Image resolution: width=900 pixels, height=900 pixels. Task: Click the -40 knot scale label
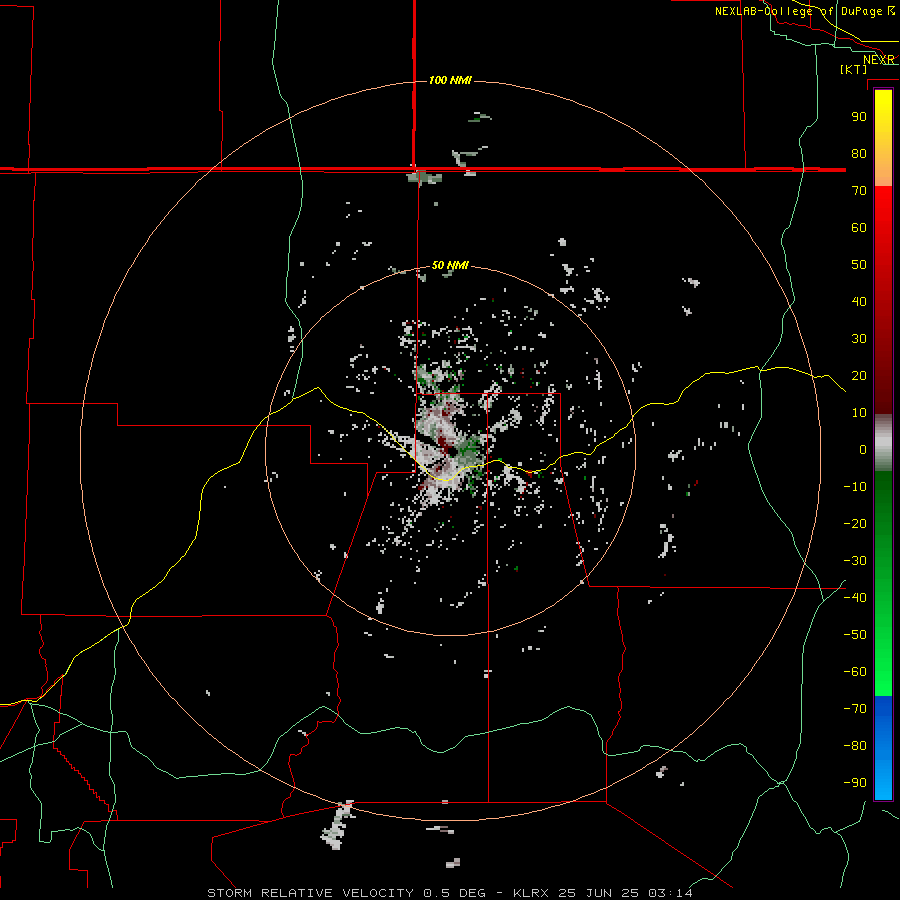pyautogui.click(x=855, y=598)
